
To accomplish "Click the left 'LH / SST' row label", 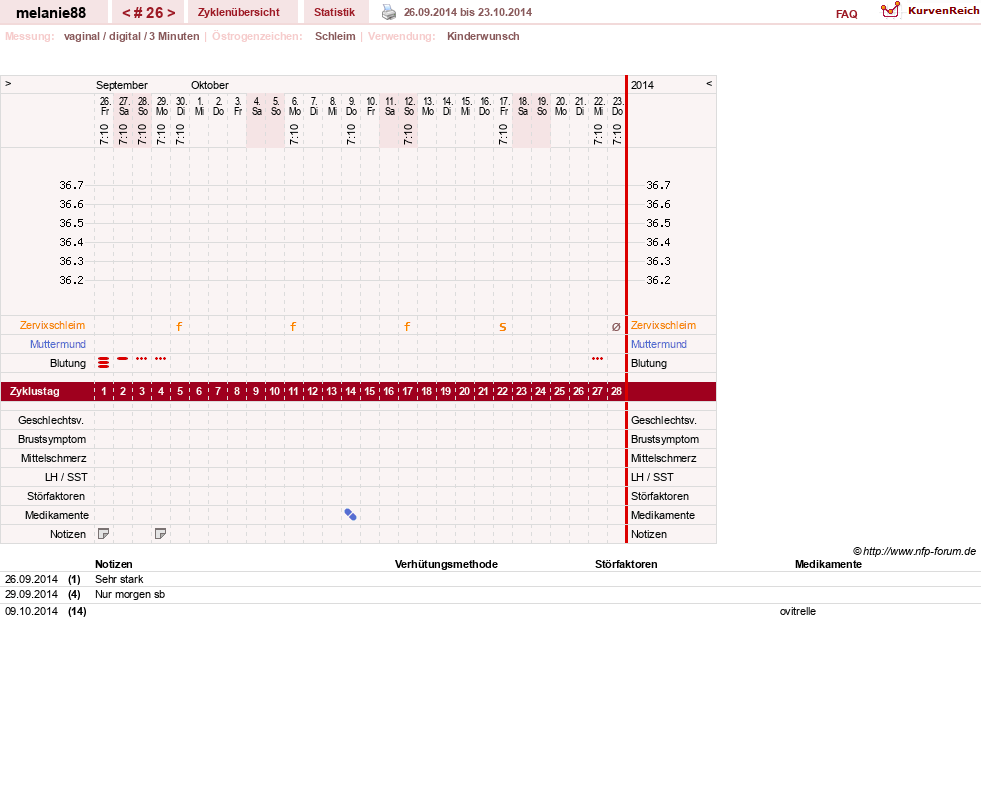I will click(x=66, y=477).
